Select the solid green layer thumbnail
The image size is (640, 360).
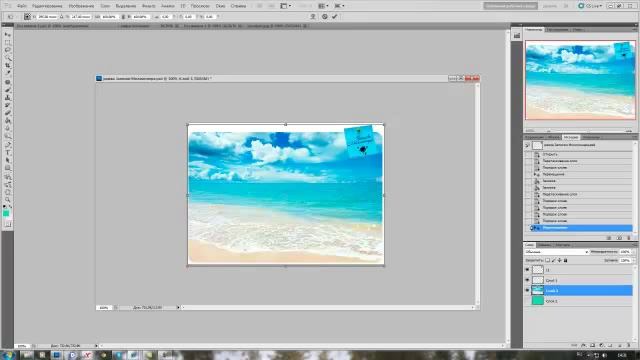tap(538, 301)
